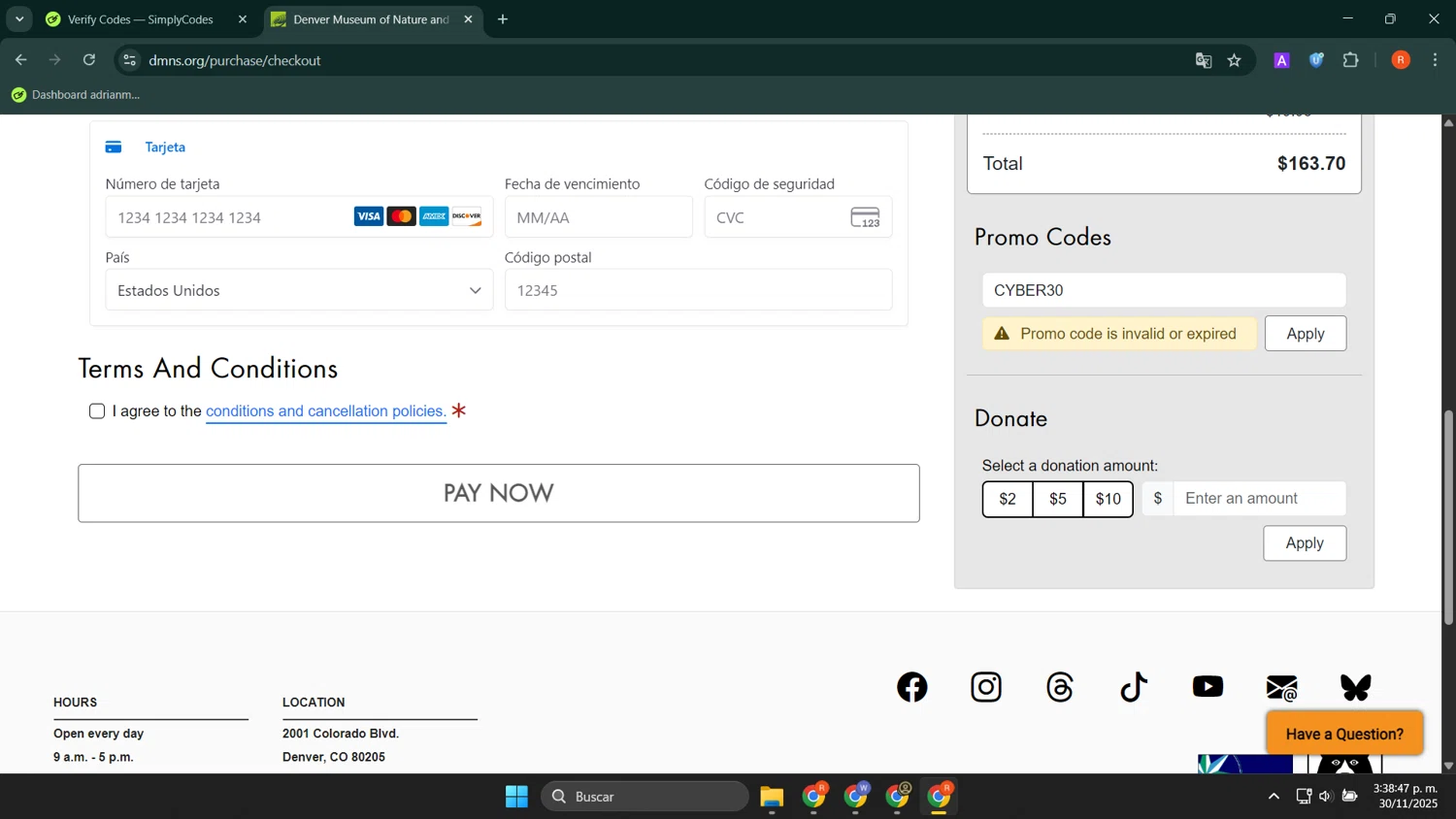Open the purple A browser extension
This screenshot has height=819, width=1456.
point(1281,60)
